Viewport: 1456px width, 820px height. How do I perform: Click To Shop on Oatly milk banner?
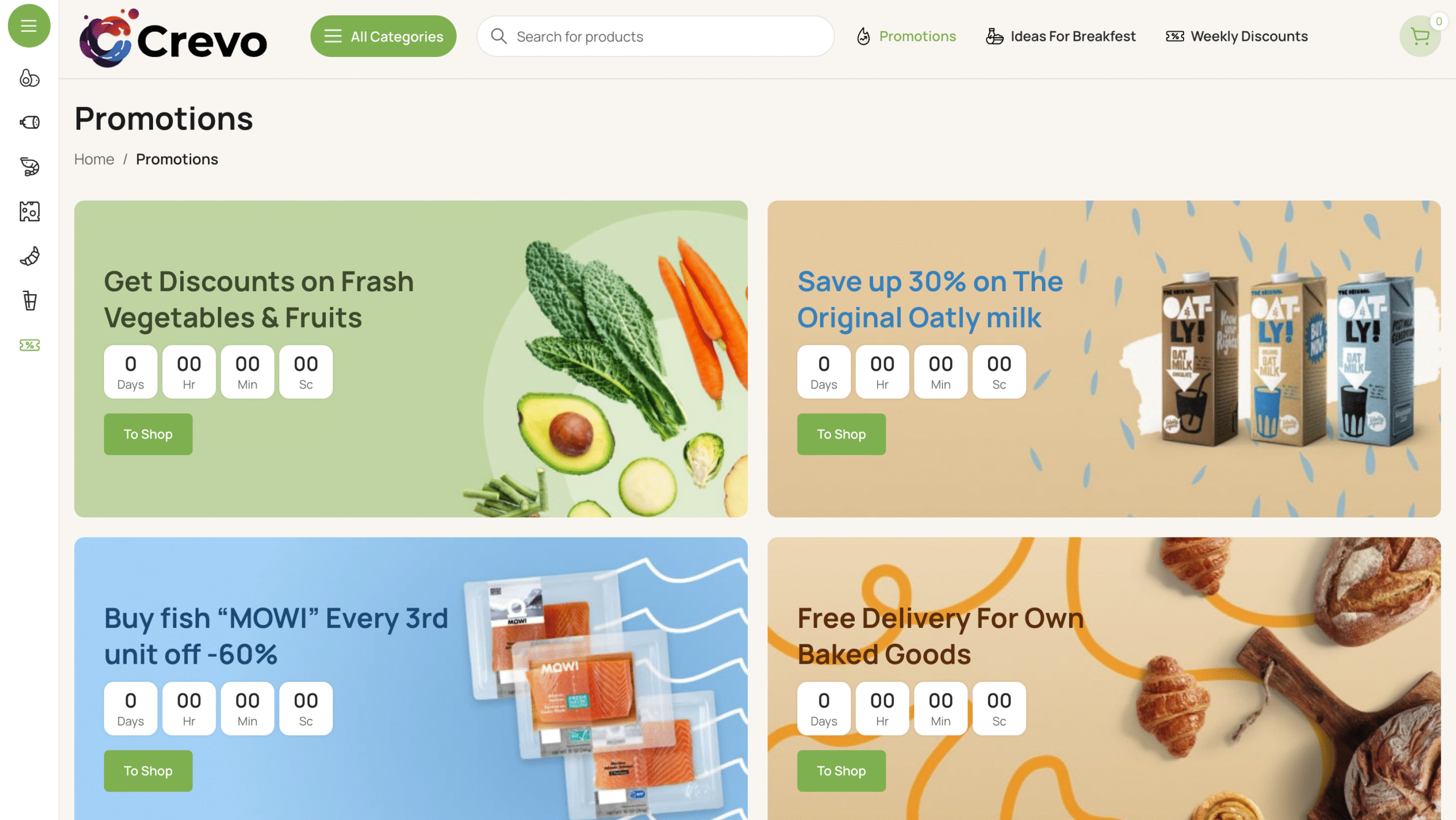841,434
